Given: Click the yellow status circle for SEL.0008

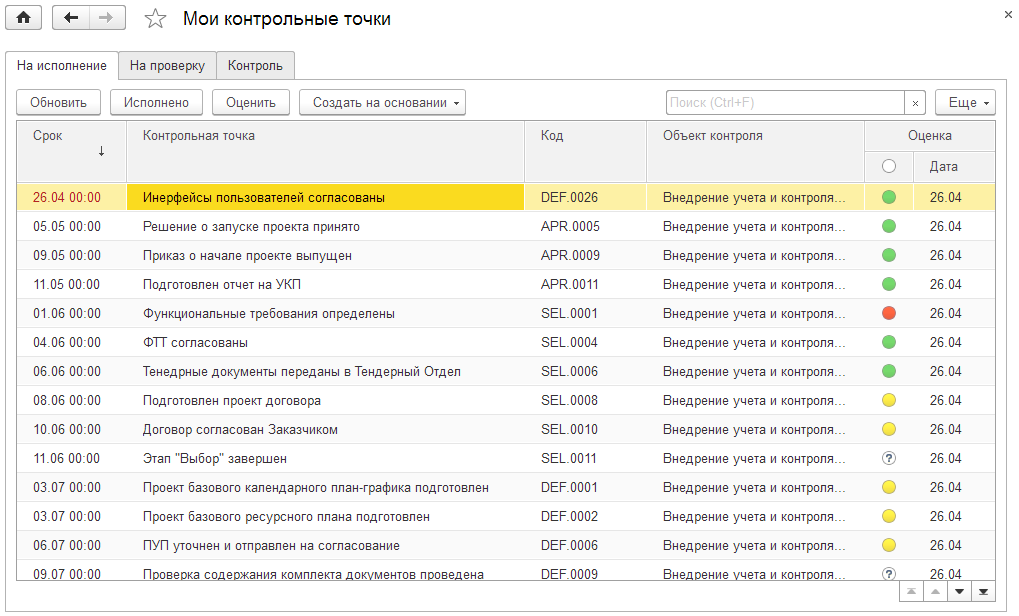Looking at the screenshot, I should tap(888, 401).
